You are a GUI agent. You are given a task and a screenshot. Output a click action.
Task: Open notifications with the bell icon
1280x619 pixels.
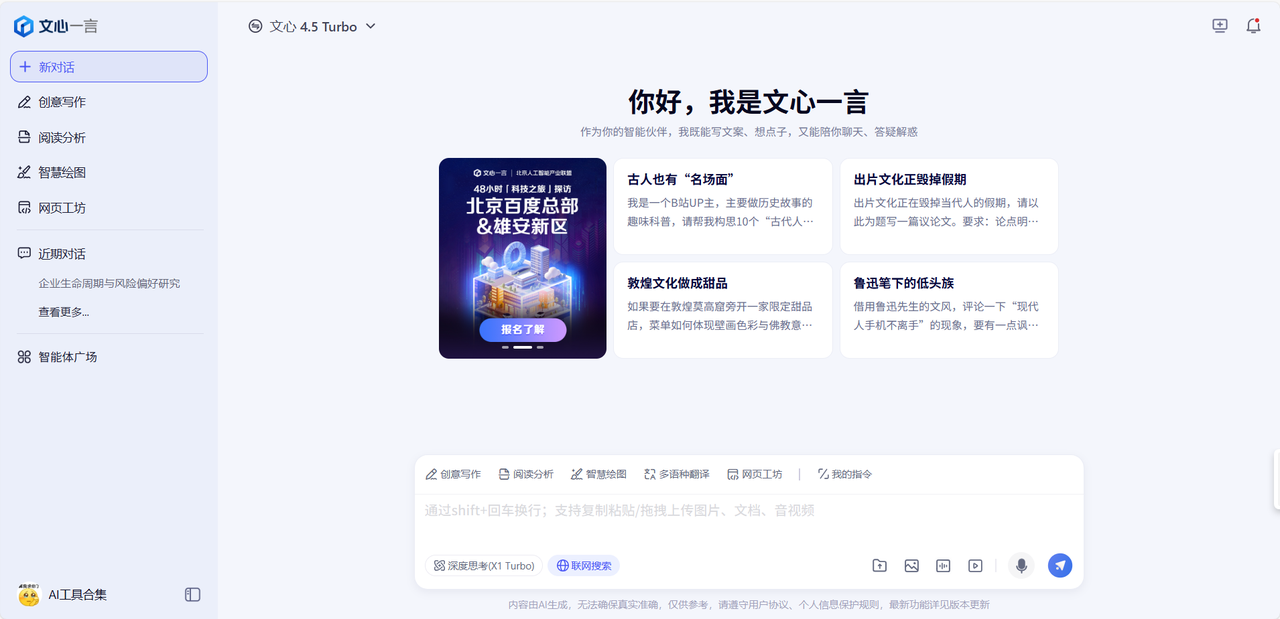[1253, 26]
